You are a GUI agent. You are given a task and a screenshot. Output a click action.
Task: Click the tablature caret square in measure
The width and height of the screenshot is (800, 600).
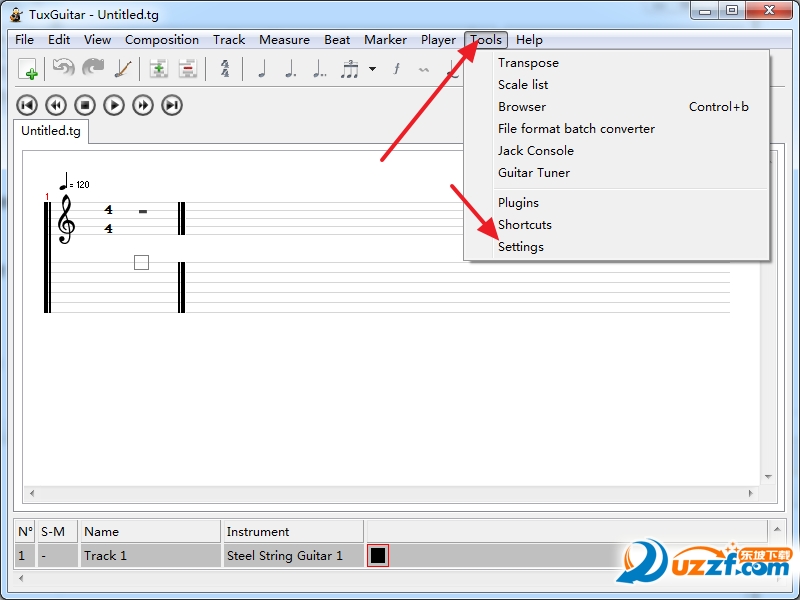141,263
